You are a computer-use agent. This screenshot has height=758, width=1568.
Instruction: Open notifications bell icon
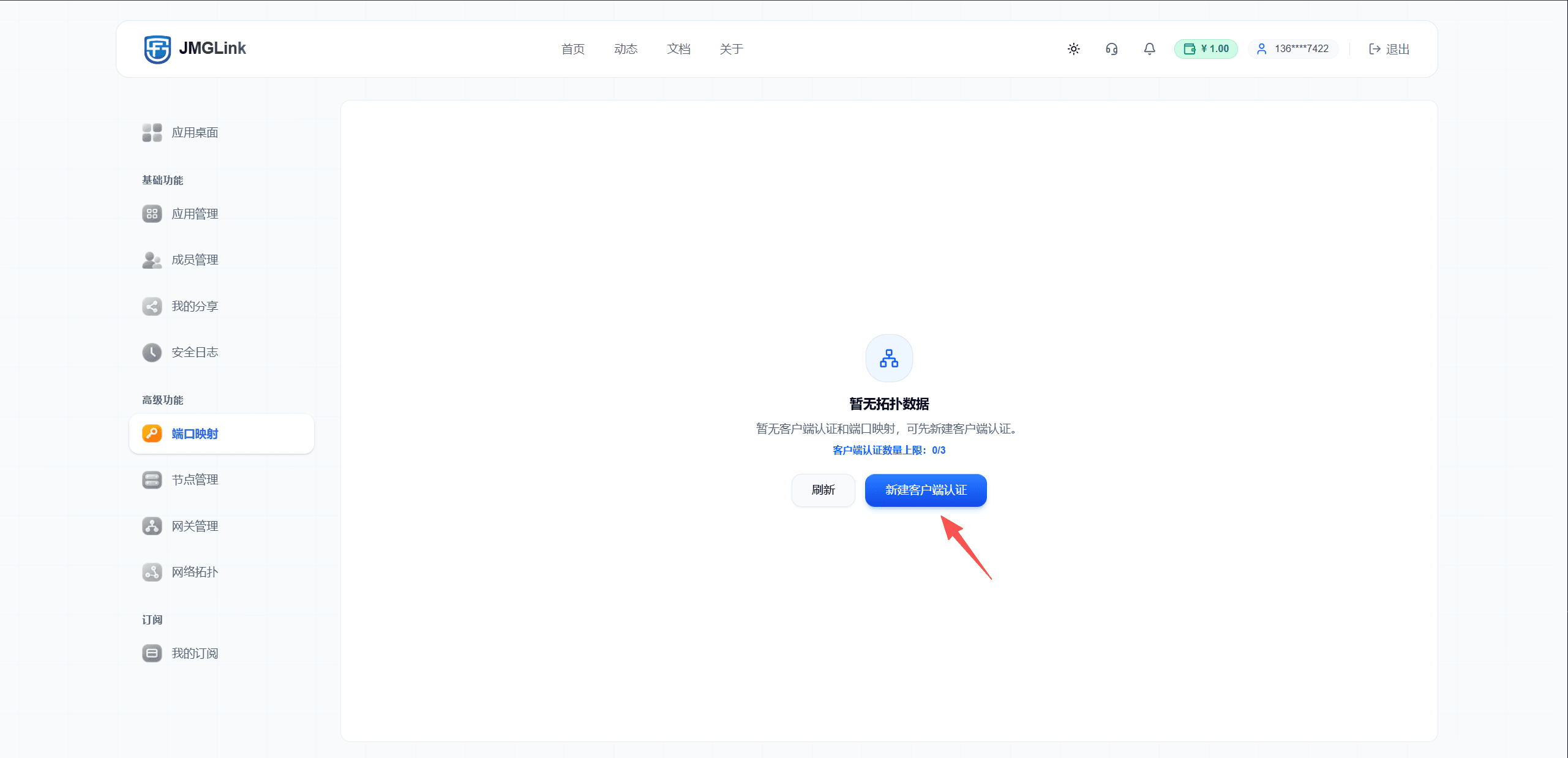(1149, 49)
